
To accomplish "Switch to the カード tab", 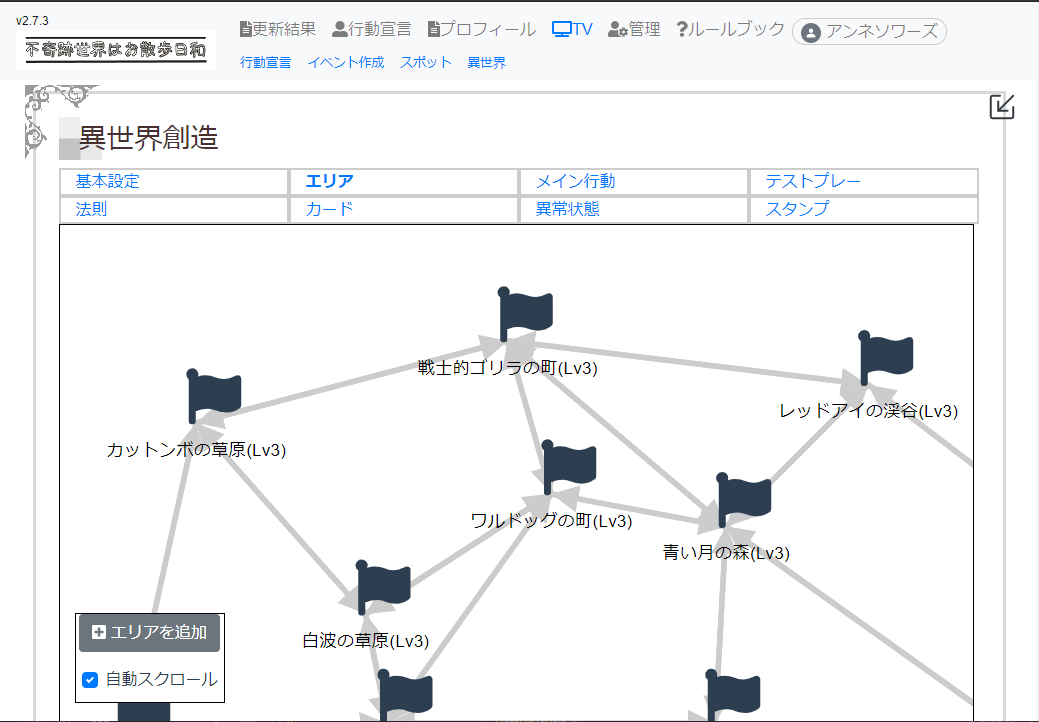I will pos(404,209).
